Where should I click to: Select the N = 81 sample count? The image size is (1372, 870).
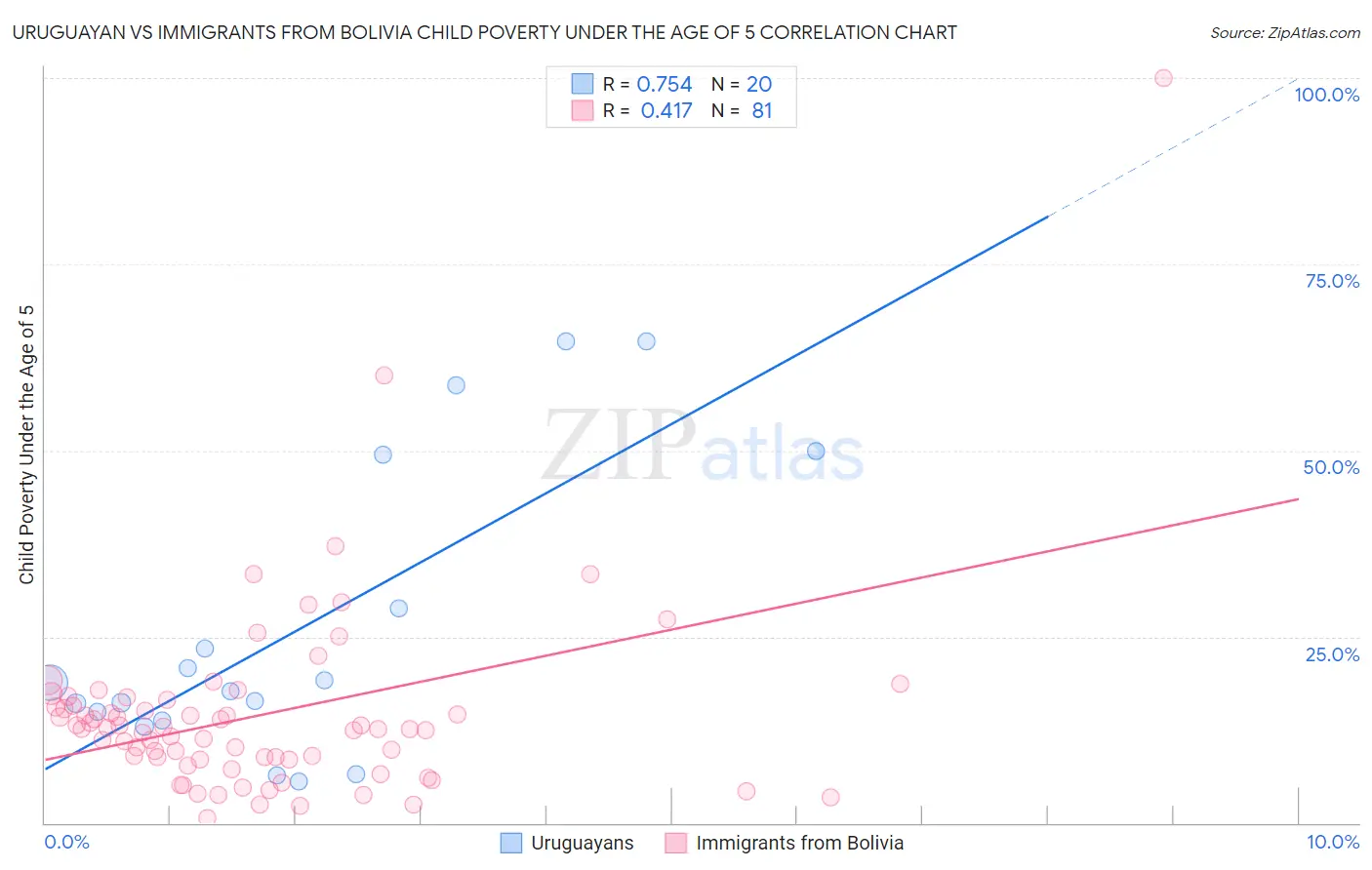point(761,110)
